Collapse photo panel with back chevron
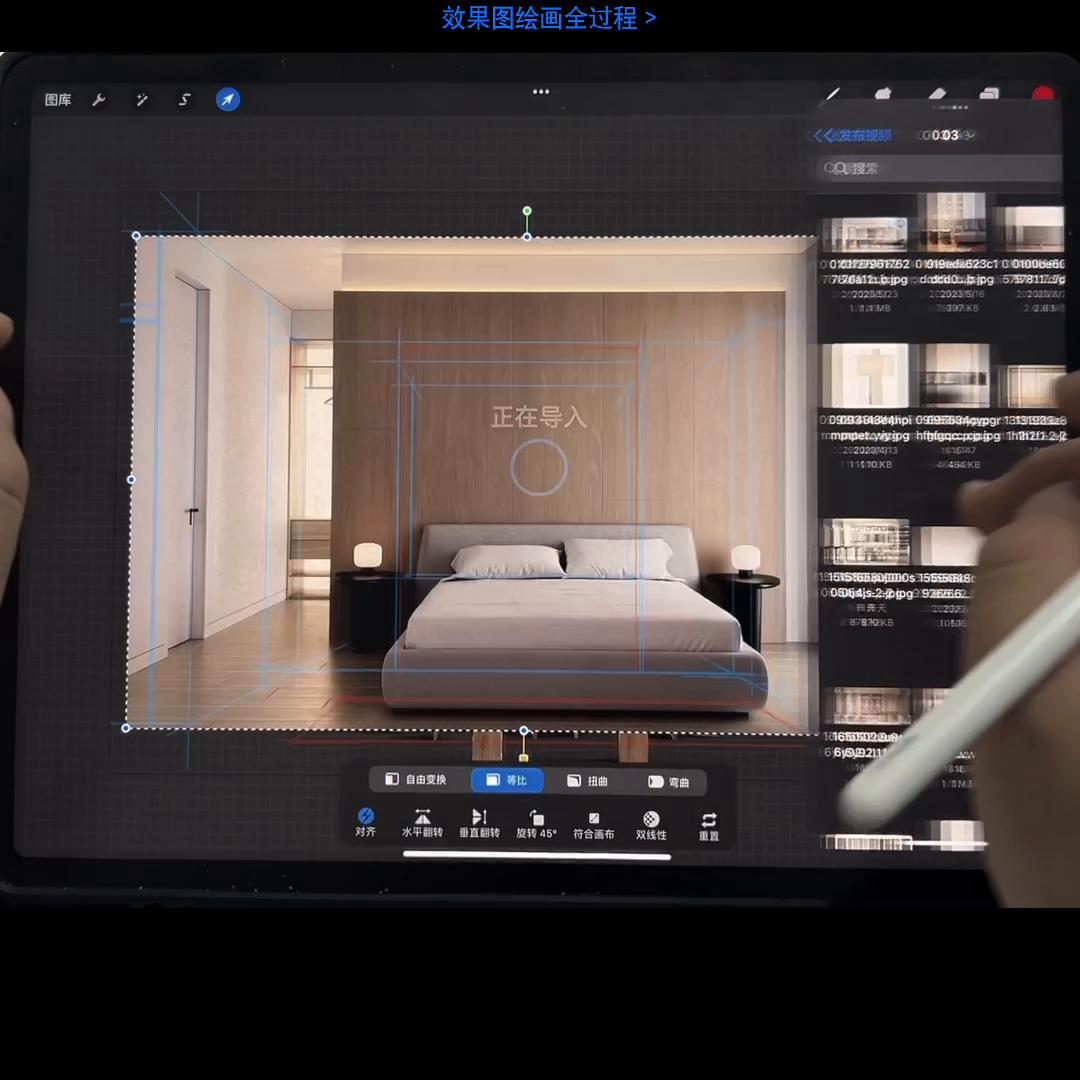The width and height of the screenshot is (1080, 1080). [x=822, y=134]
